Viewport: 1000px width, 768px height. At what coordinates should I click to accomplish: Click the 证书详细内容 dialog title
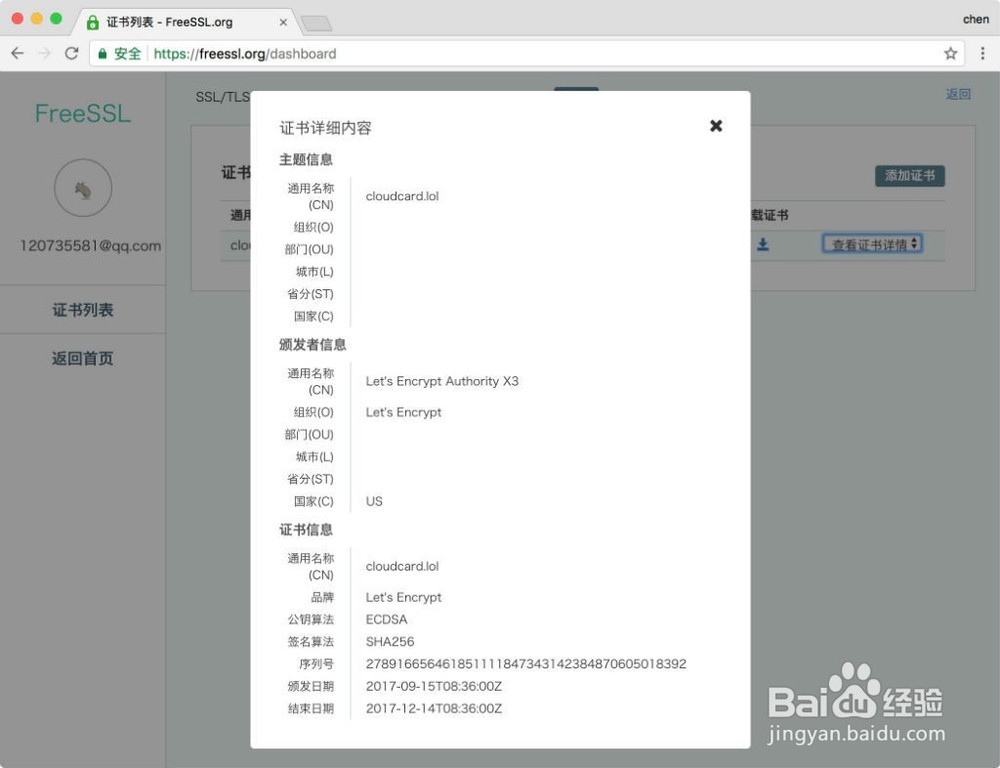pos(325,128)
